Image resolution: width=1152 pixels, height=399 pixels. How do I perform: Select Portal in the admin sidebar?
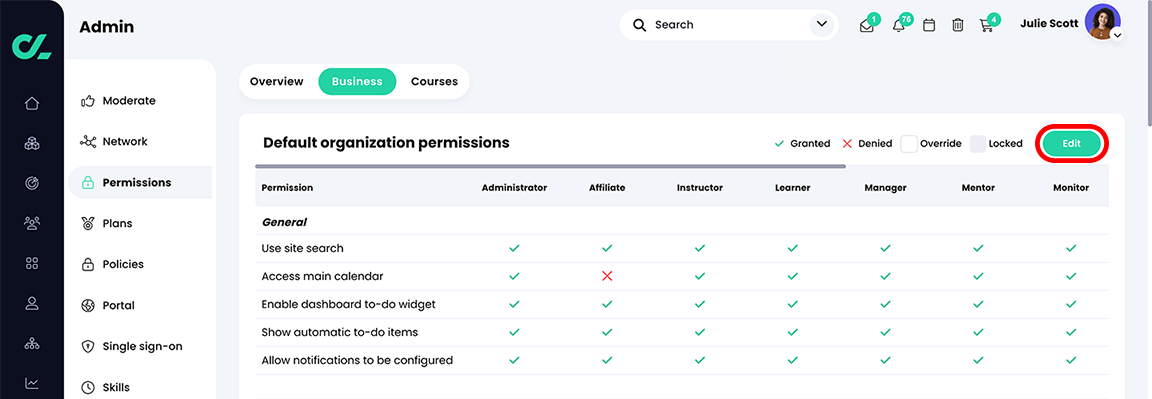(x=108, y=305)
